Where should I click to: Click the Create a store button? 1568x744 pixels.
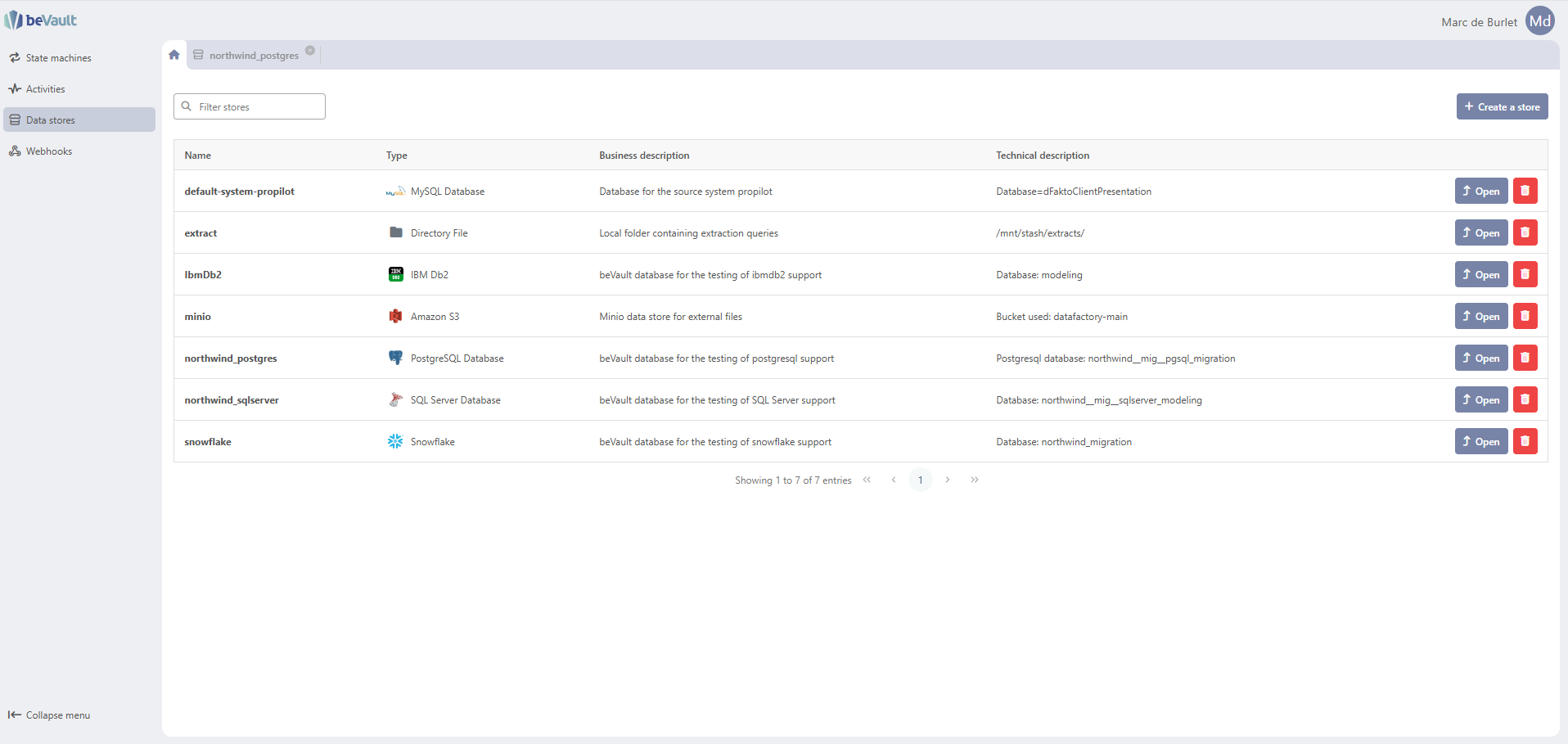pyautogui.click(x=1502, y=106)
